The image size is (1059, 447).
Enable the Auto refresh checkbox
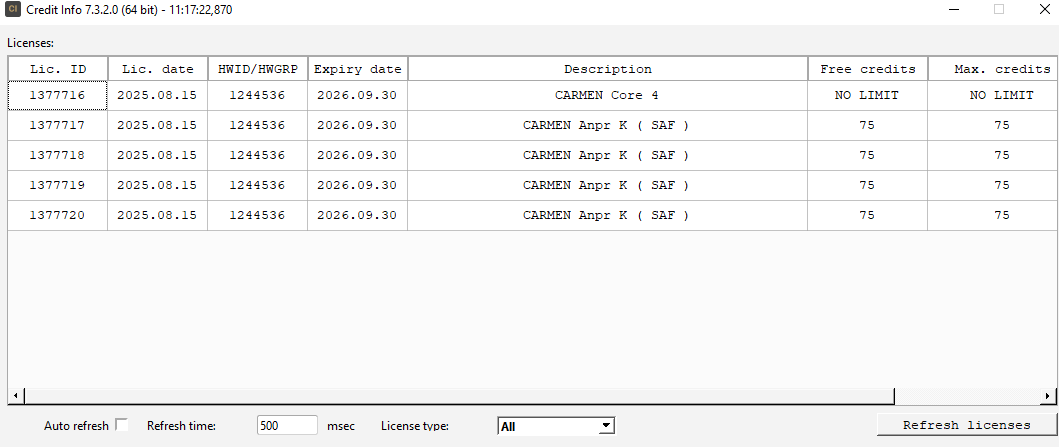(122, 425)
